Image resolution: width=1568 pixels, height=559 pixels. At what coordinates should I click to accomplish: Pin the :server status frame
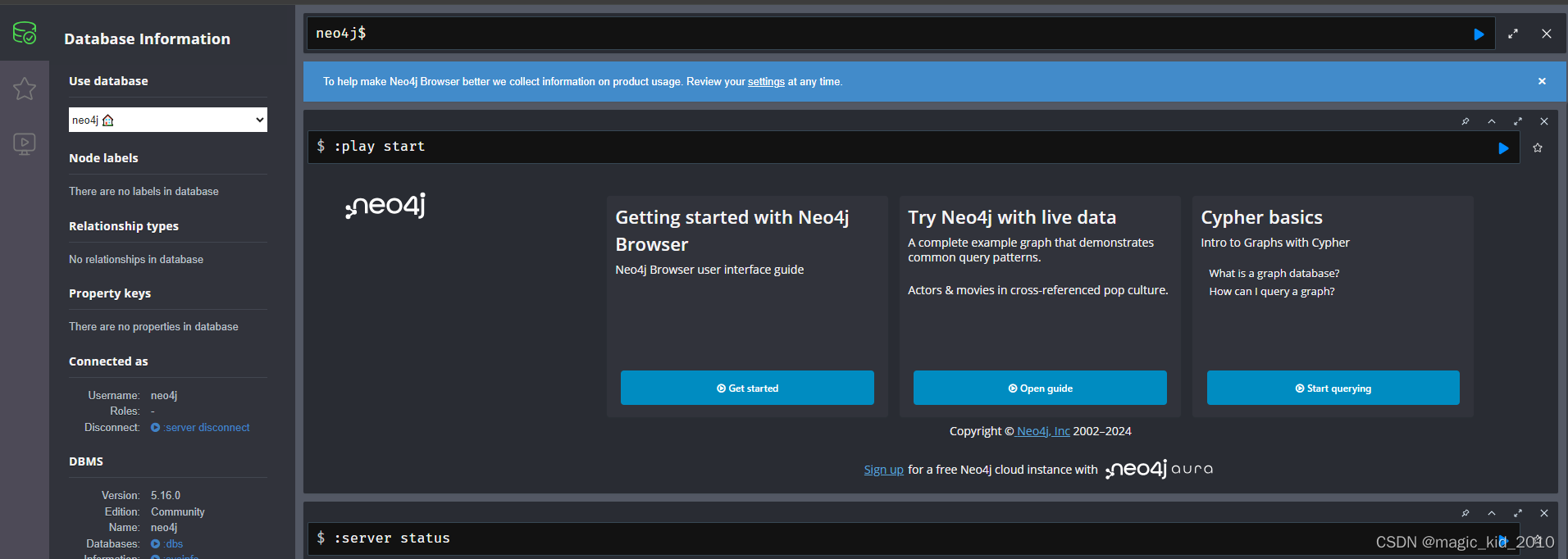point(1465,513)
